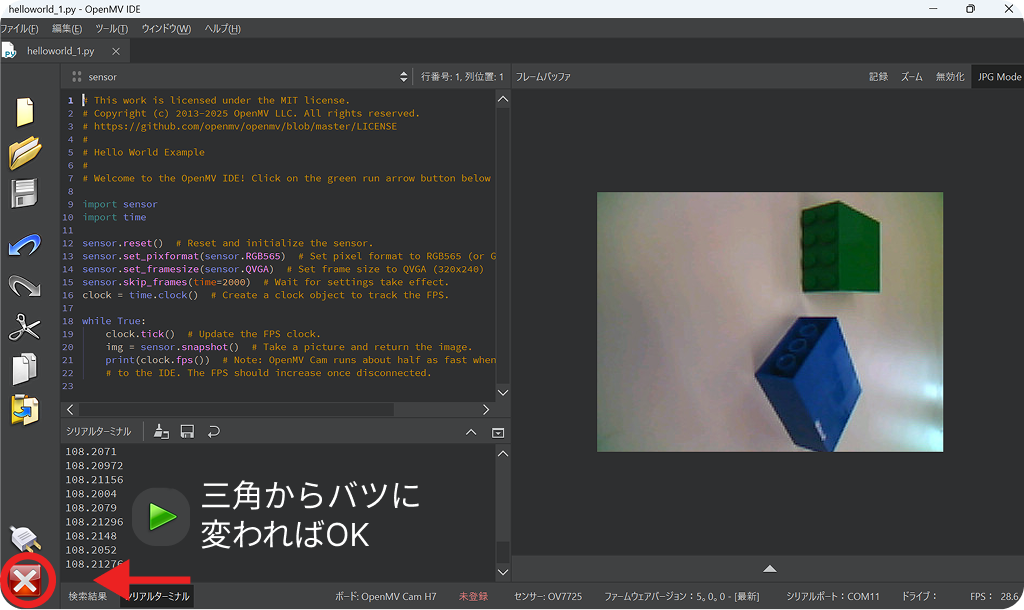
Task: Copy with the duplicate pages icon
Action: click(x=25, y=369)
